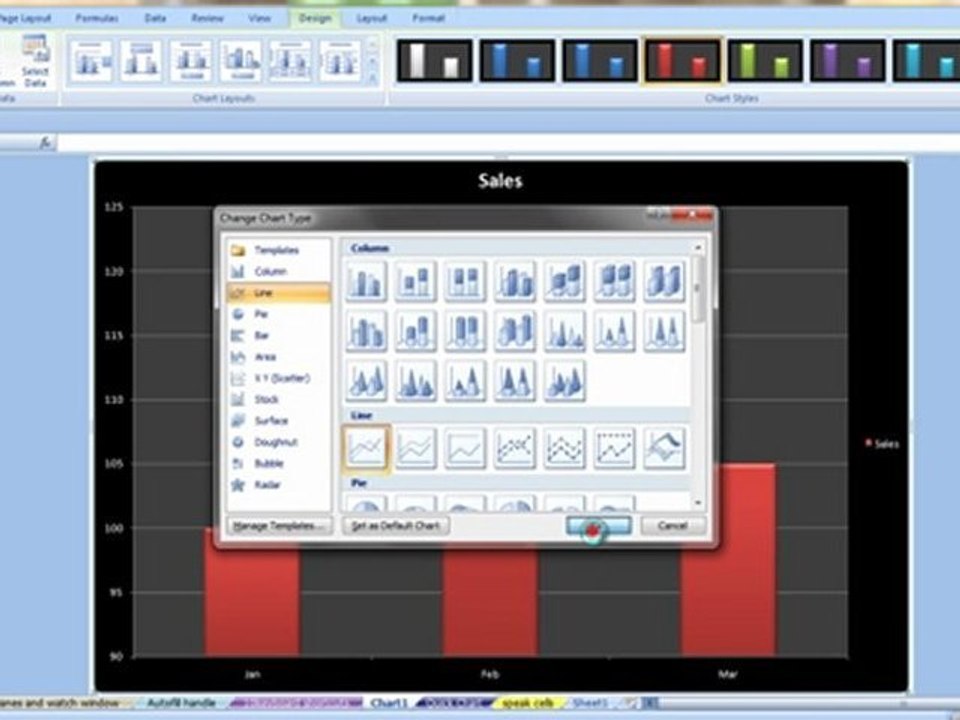The width and height of the screenshot is (960, 720).
Task: Click the Select Data ribbon icon
Action: [35, 61]
